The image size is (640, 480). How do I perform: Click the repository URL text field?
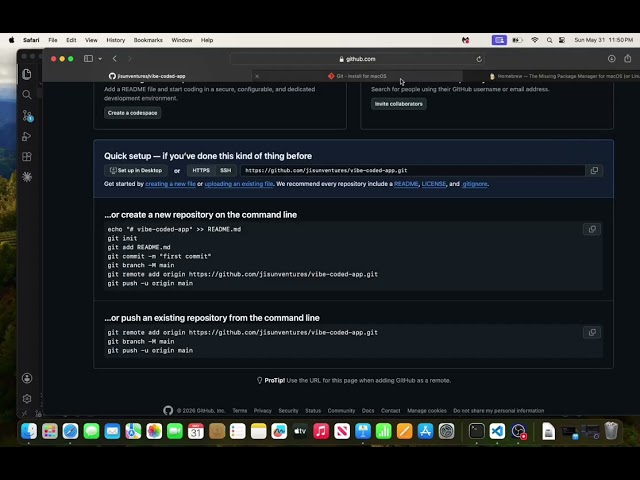coord(412,171)
